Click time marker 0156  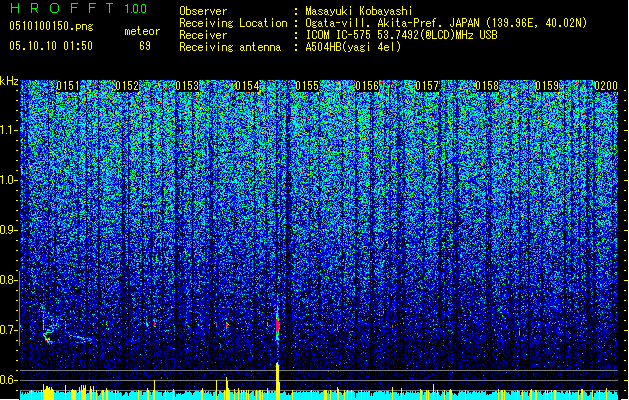367,86
